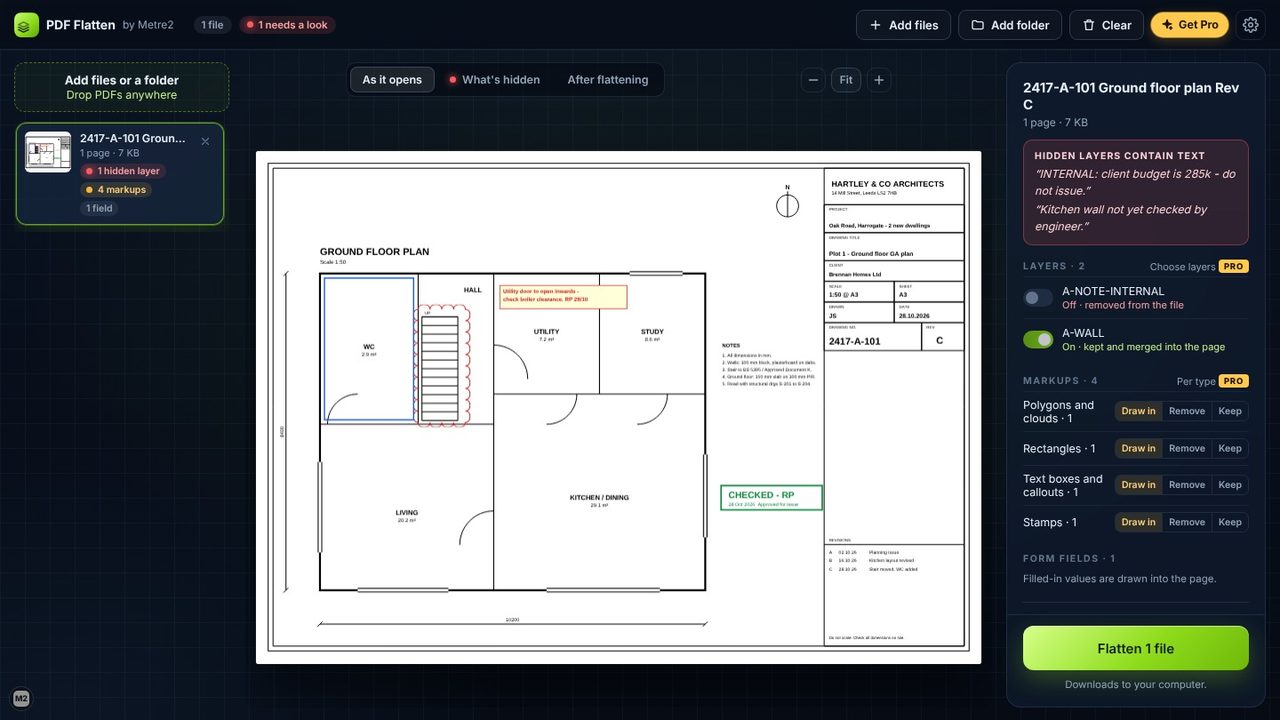Set Stamps markup to Keep
The image size is (1280, 720).
pyautogui.click(x=1230, y=522)
